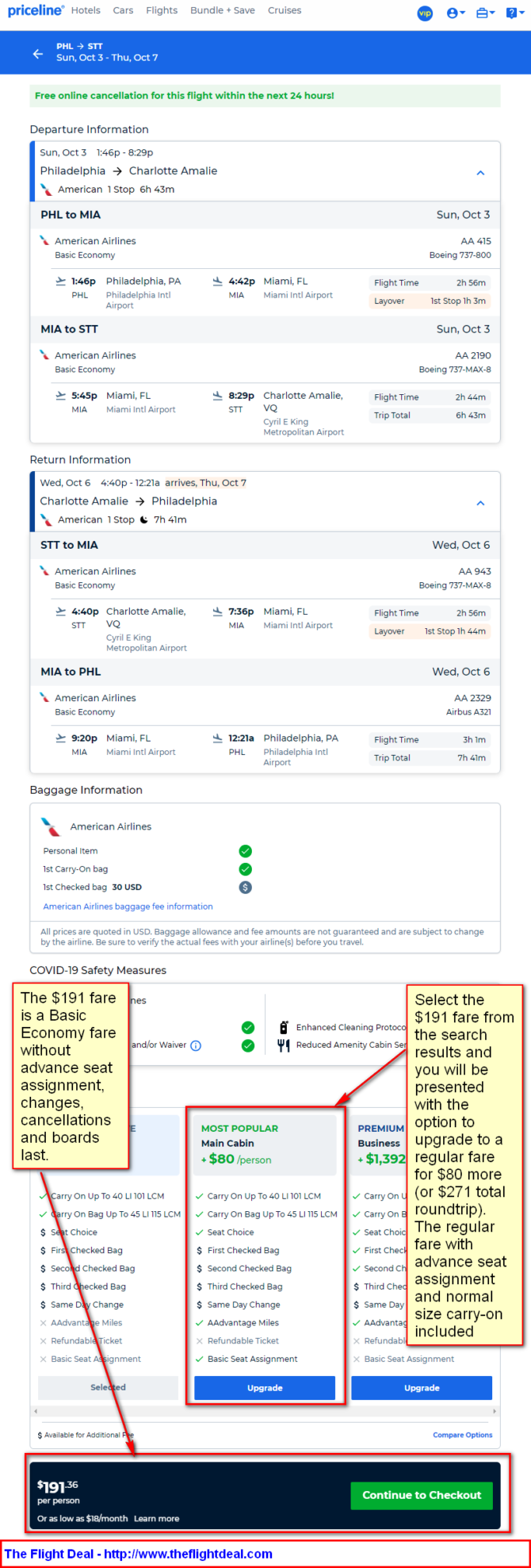Open the account profile menu
The height and width of the screenshot is (1568, 531).
click(x=456, y=13)
